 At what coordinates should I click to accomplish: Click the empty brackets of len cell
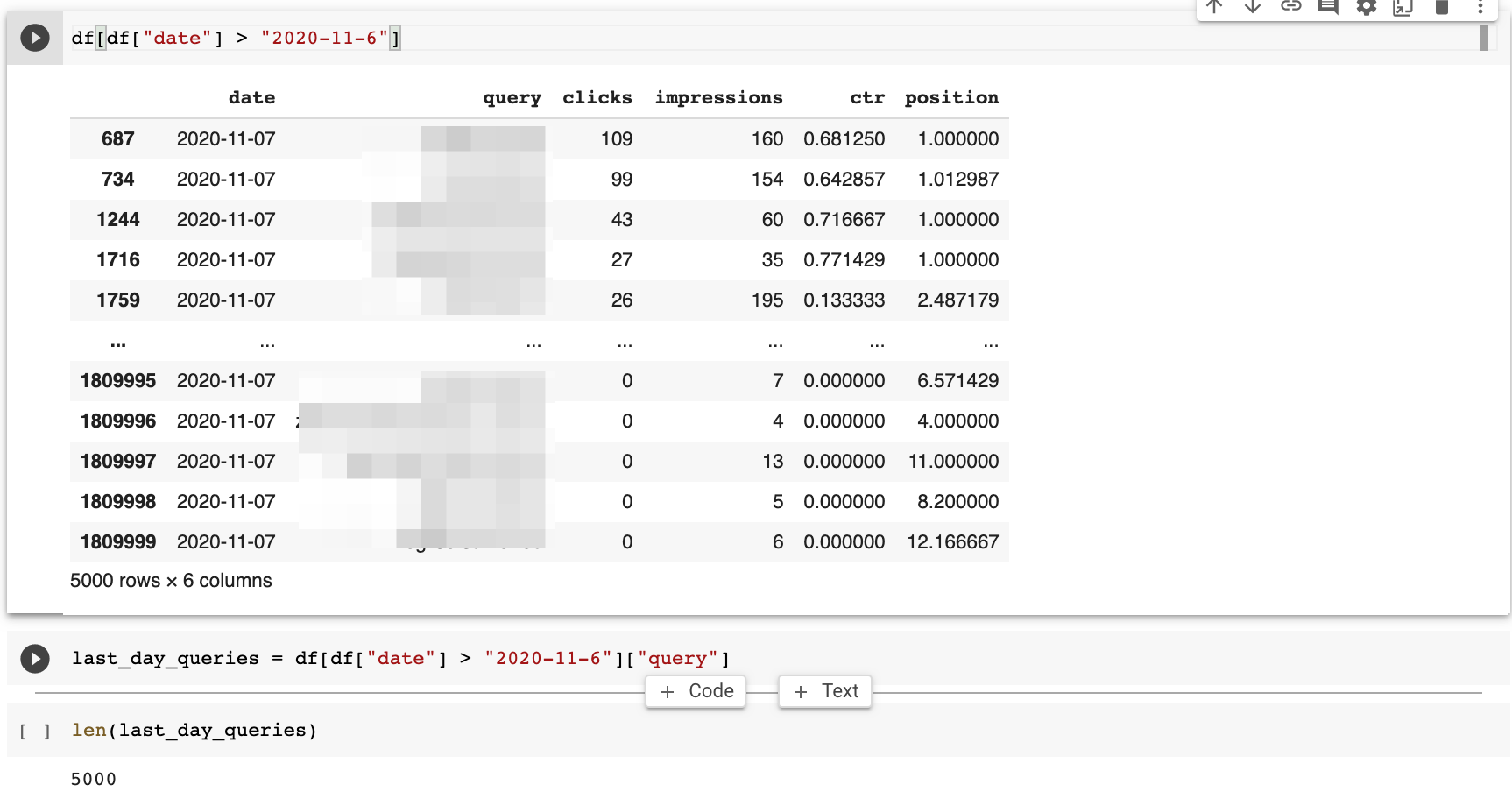tap(35, 731)
